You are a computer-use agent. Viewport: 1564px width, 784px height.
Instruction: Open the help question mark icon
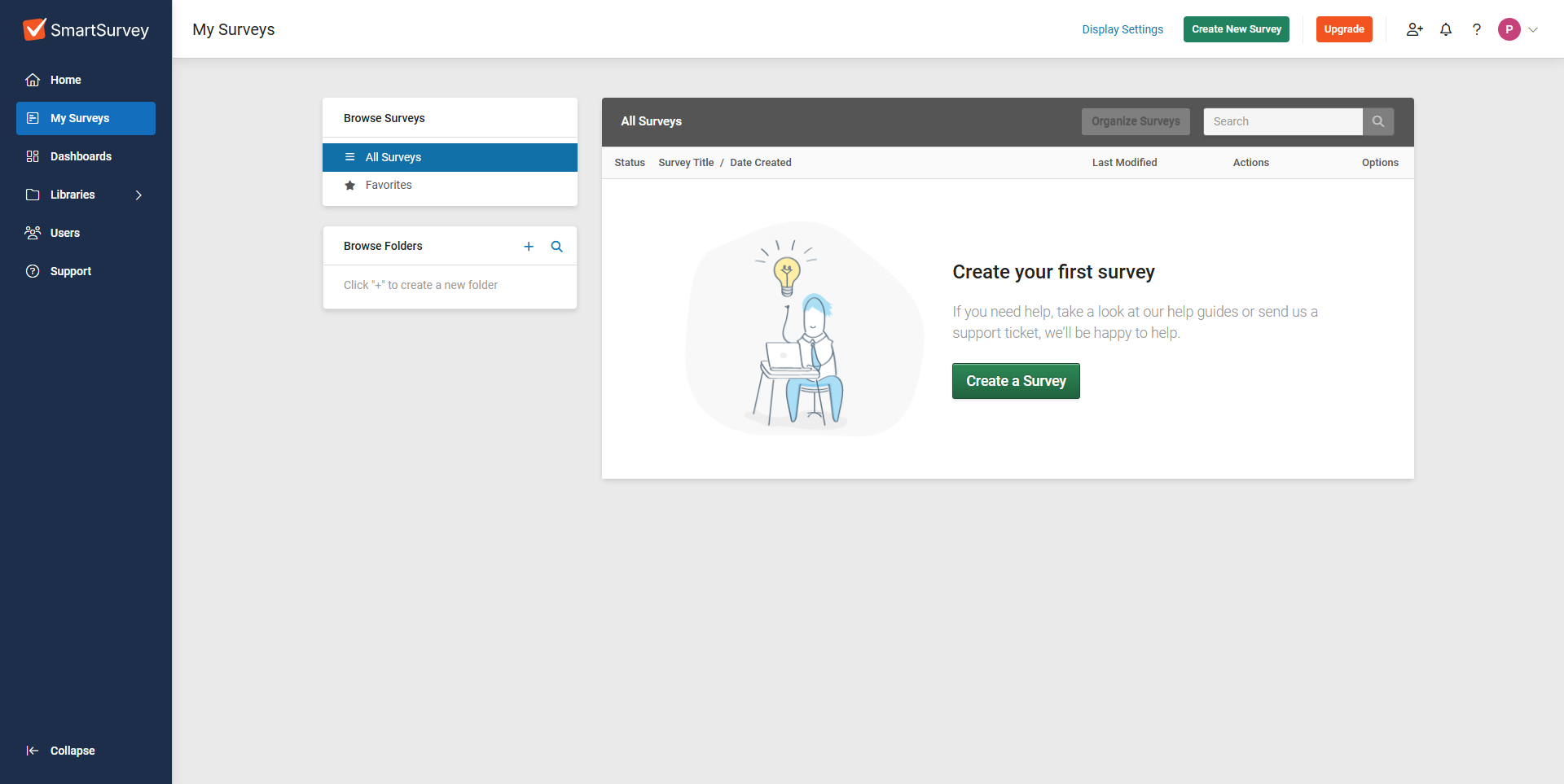(1477, 29)
